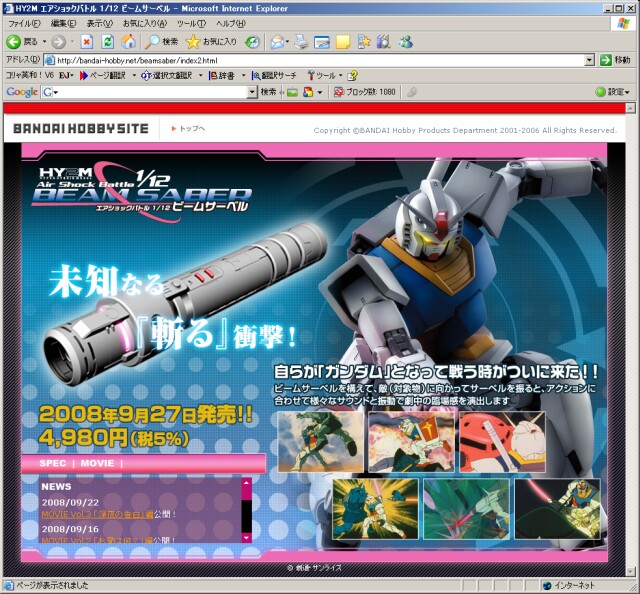This screenshot has width=640, height=594.
Task: Open the Back button history dropdown arrow
Action: pyautogui.click(x=44, y=42)
